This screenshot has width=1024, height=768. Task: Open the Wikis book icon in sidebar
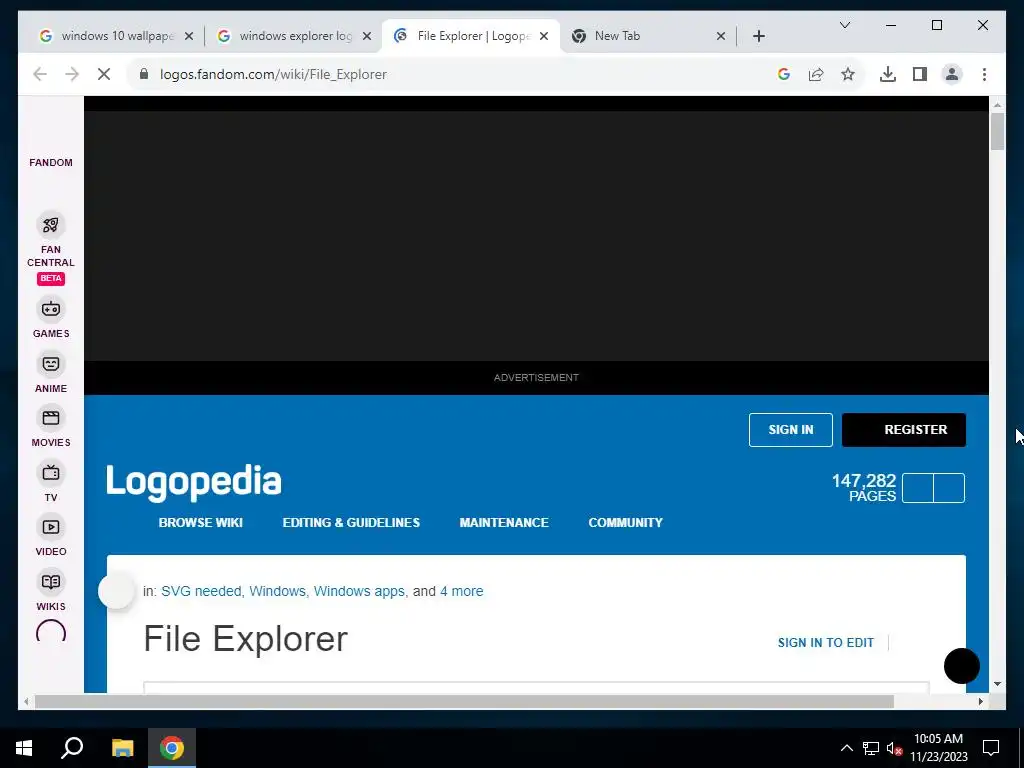click(x=50, y=582)
